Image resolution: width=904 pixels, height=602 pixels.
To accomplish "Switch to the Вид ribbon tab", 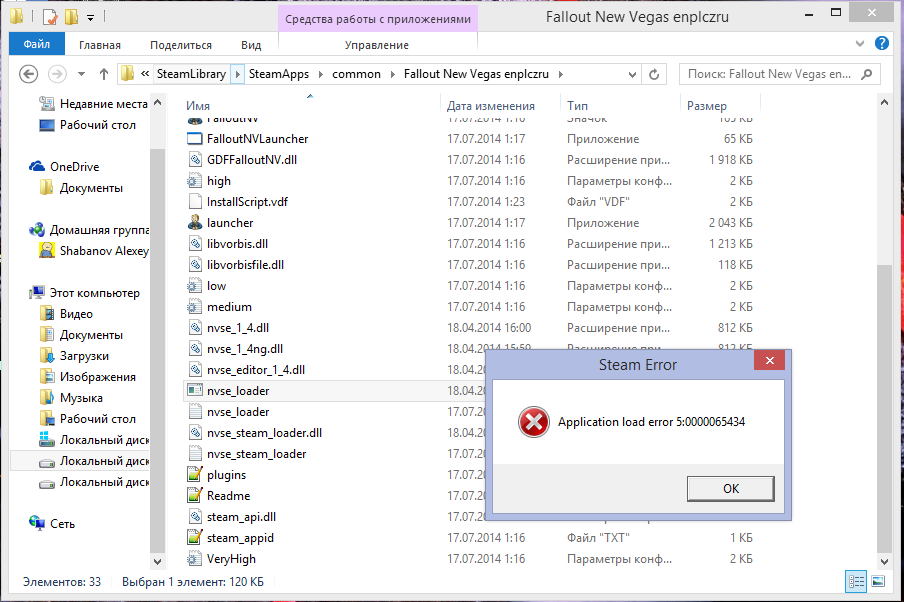I will [251, 45].
